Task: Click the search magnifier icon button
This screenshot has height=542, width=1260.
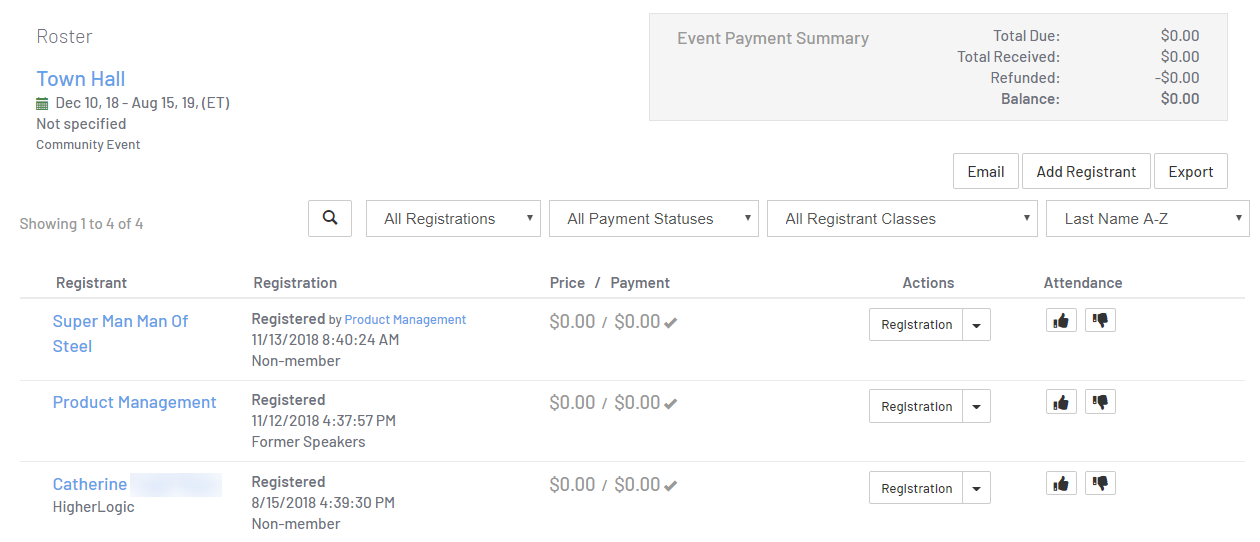Action: coord(330,218)
